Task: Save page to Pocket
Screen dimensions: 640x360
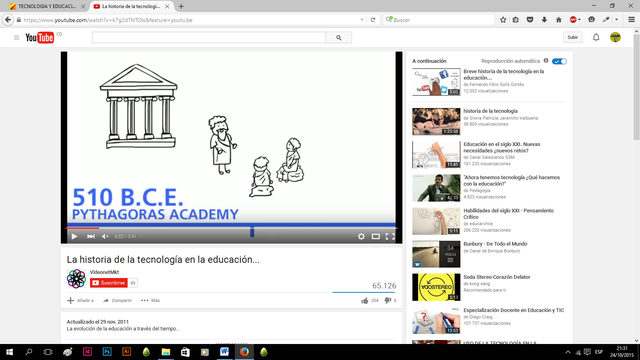Action: coord(530,20)
